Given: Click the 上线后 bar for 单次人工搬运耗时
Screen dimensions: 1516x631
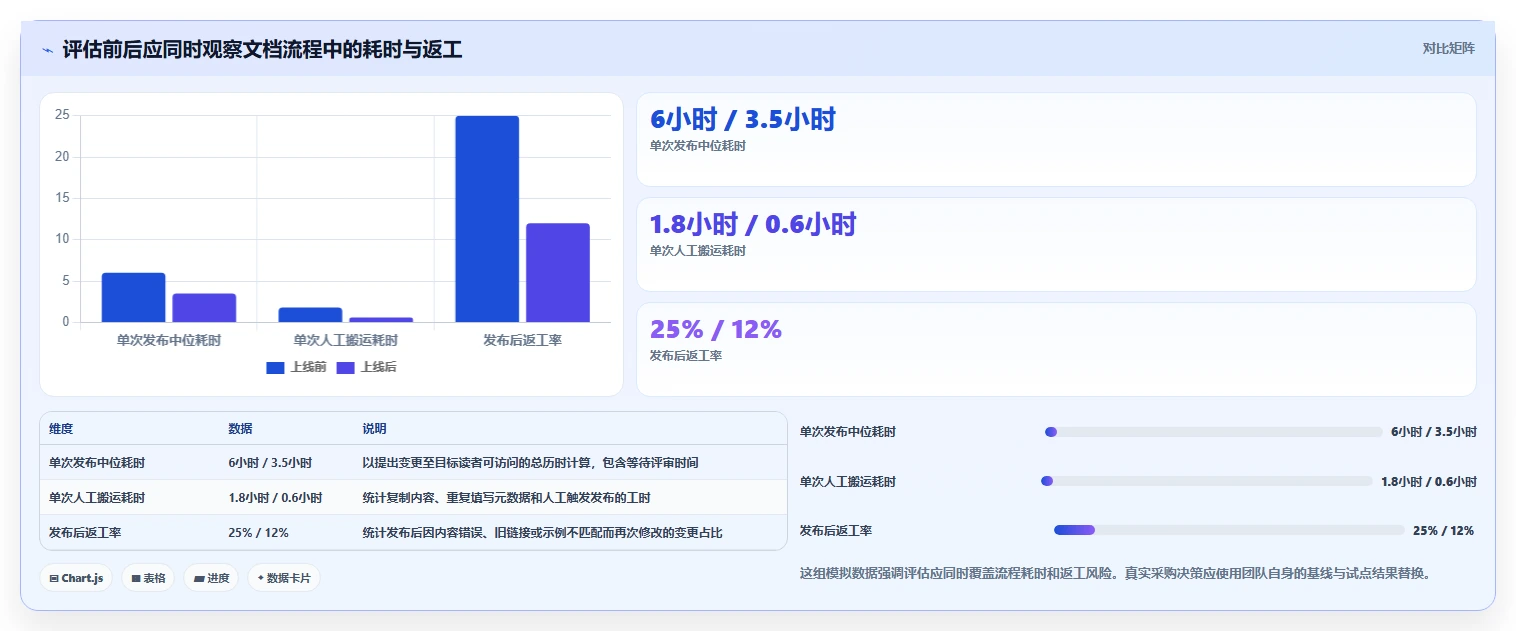Looking at the screenshot, I should click(x=381, y=320).
